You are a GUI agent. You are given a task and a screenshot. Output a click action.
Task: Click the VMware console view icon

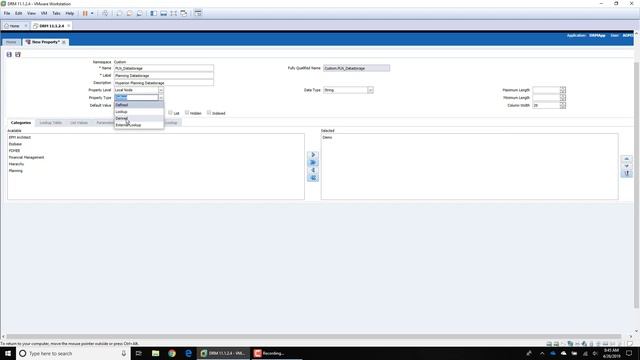click(198, 13)
